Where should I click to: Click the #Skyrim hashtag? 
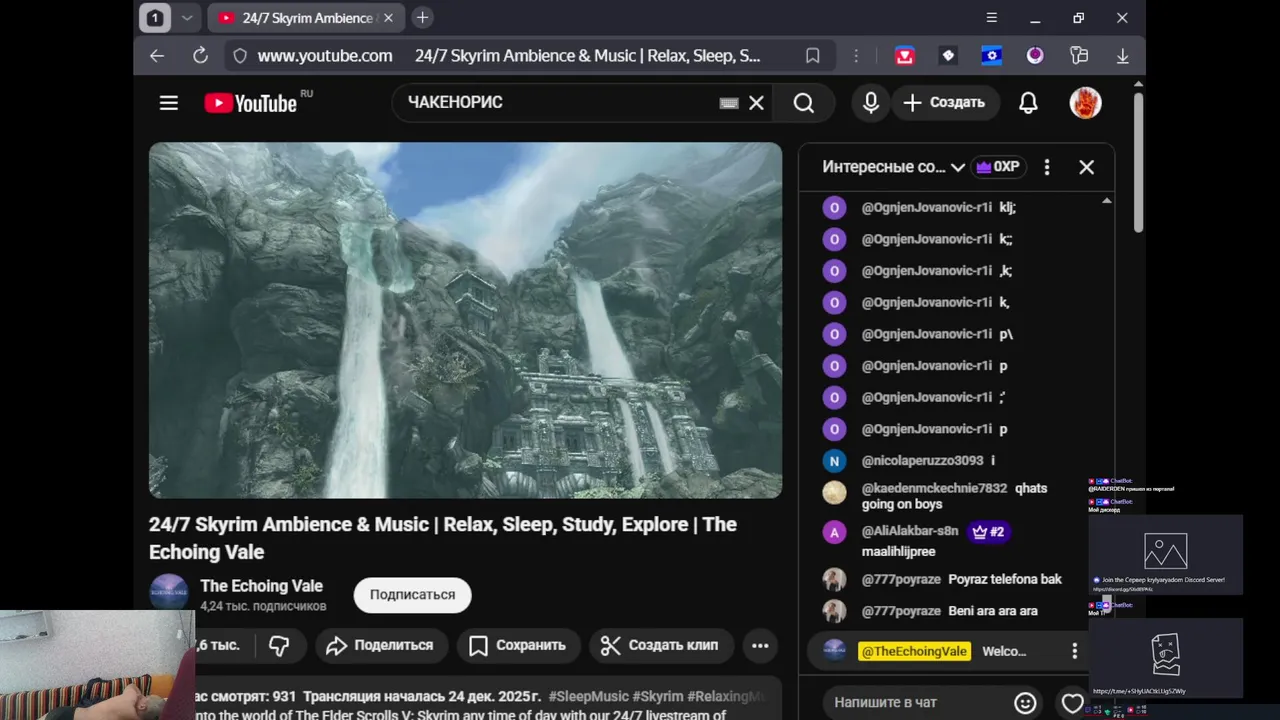(x=659, y=696)
